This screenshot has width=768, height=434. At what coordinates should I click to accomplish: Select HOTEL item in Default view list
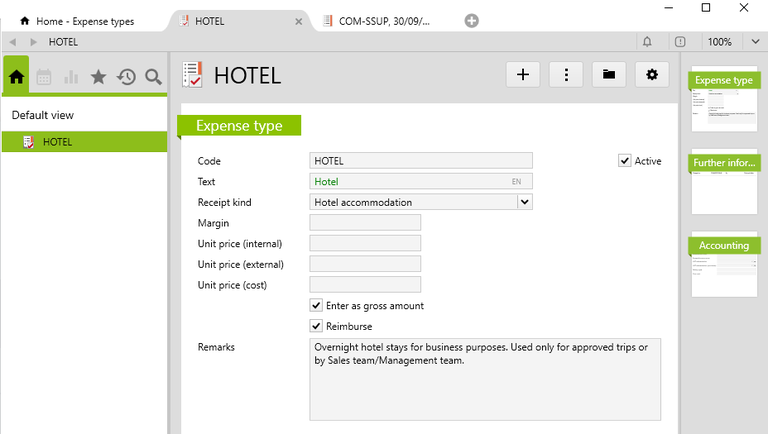pyautogui.click(x=57, y=142)
